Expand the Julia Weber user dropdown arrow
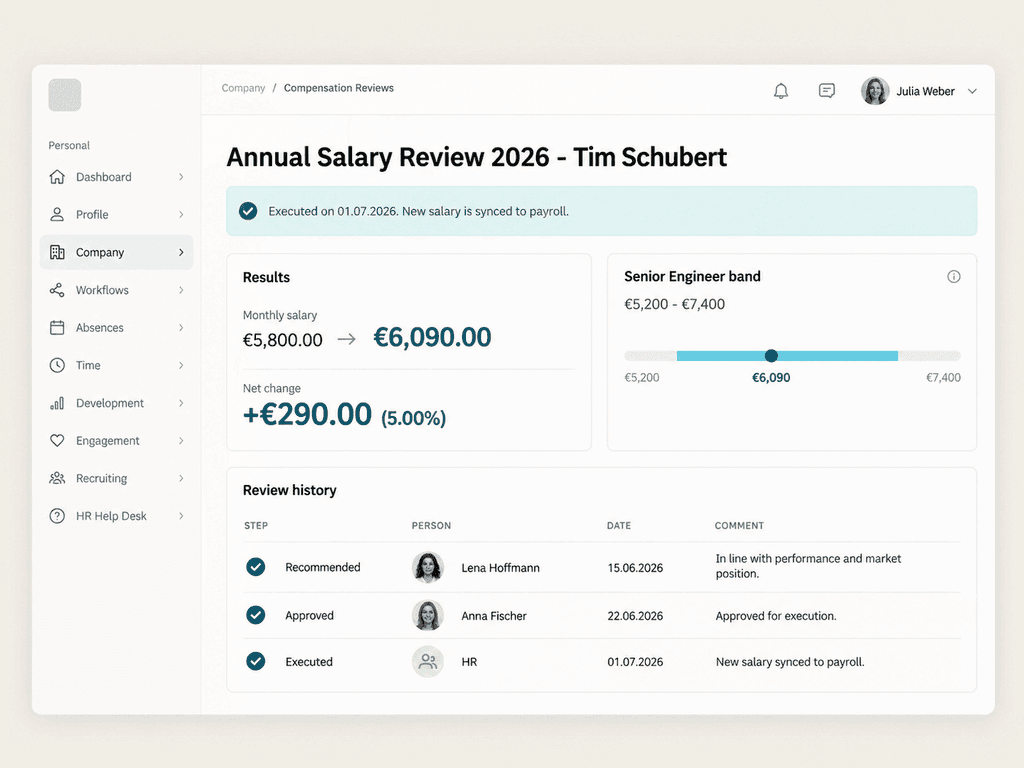Image resolution: width=1024 pixels, height=768 pixels. coord(972,91)
